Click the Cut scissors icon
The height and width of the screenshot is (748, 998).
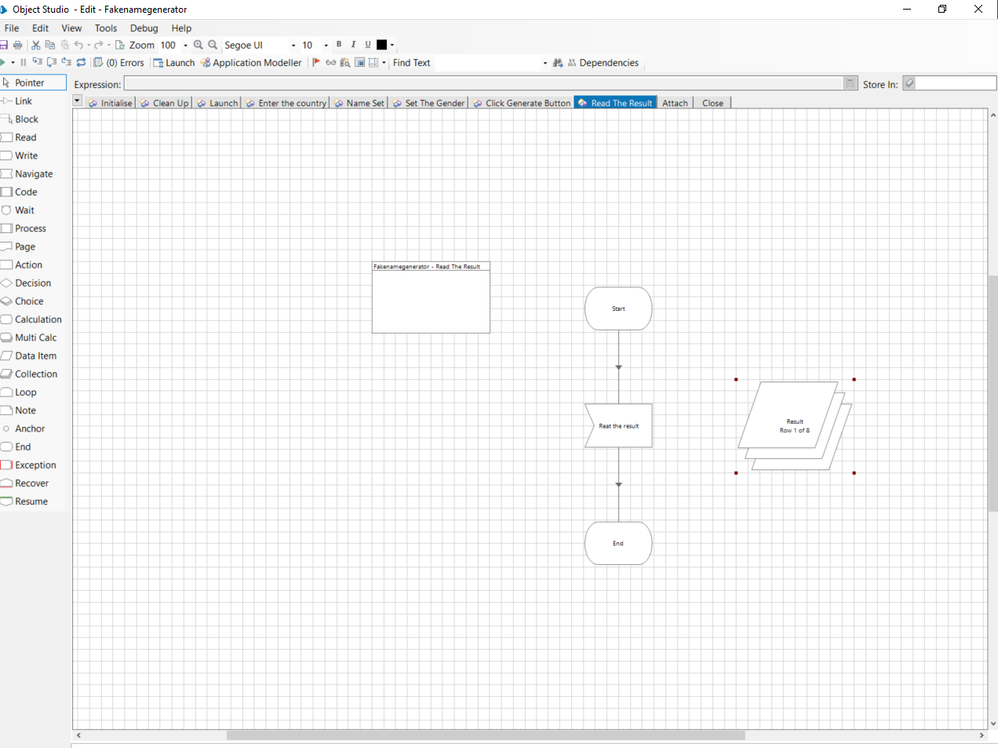point(36,45)
